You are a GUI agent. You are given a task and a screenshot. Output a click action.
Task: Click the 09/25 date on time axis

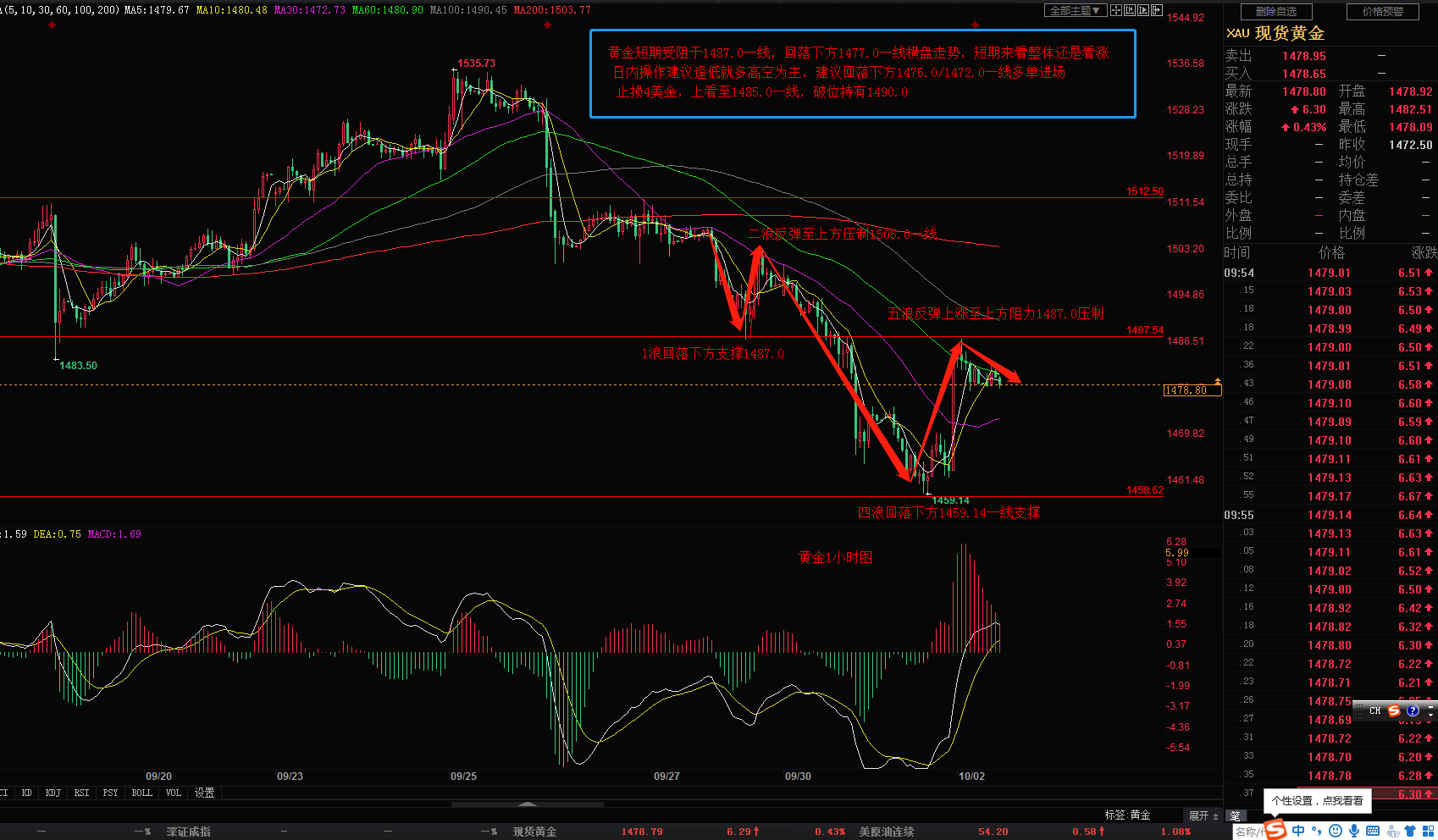[x=463, y=776]
